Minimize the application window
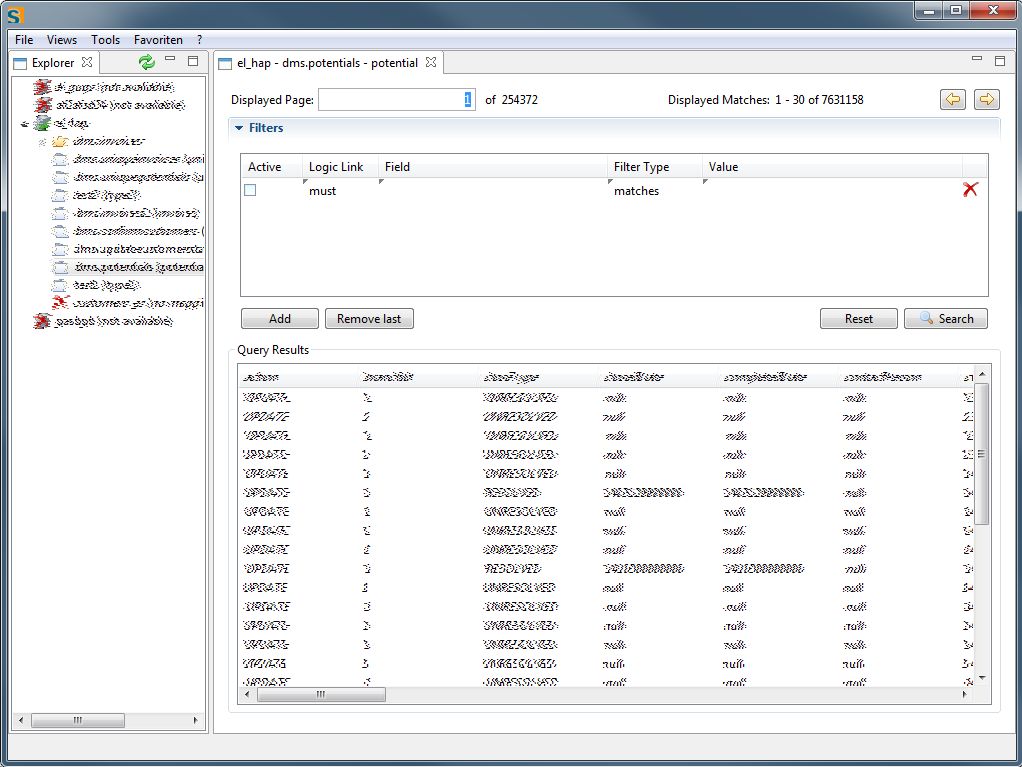1022x767 pixels. pos(929,11)
